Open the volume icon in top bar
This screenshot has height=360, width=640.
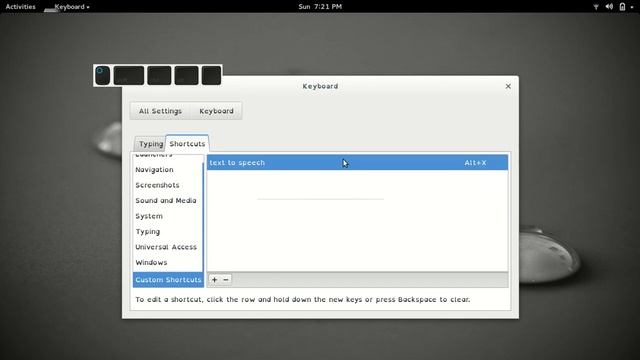click(609, 7)
